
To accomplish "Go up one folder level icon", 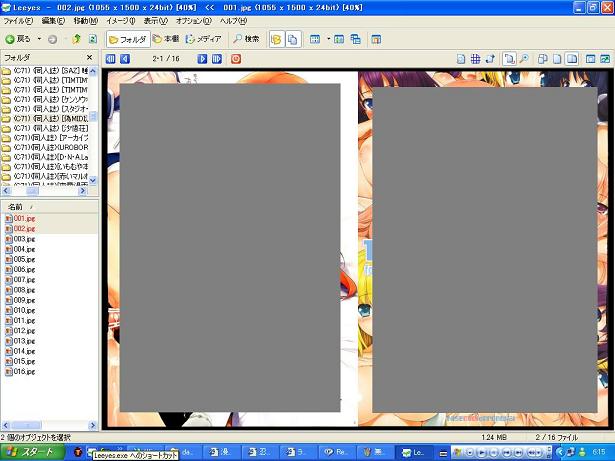I will click(x=77, y=39).
